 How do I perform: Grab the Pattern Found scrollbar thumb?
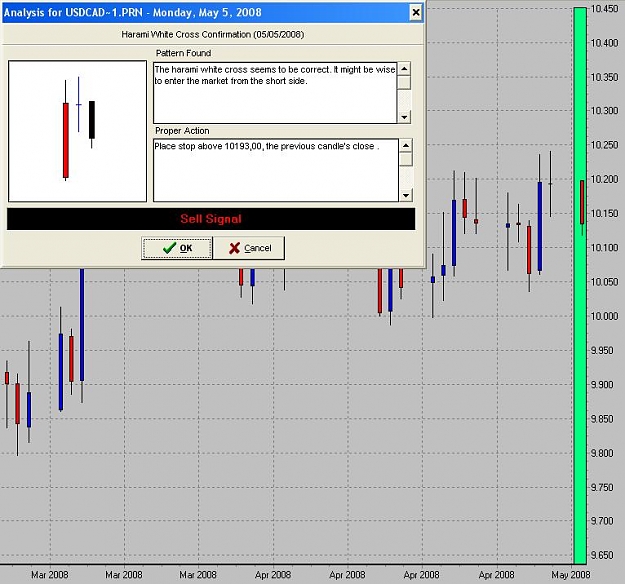pyautogui.click(x=404, y=82)
